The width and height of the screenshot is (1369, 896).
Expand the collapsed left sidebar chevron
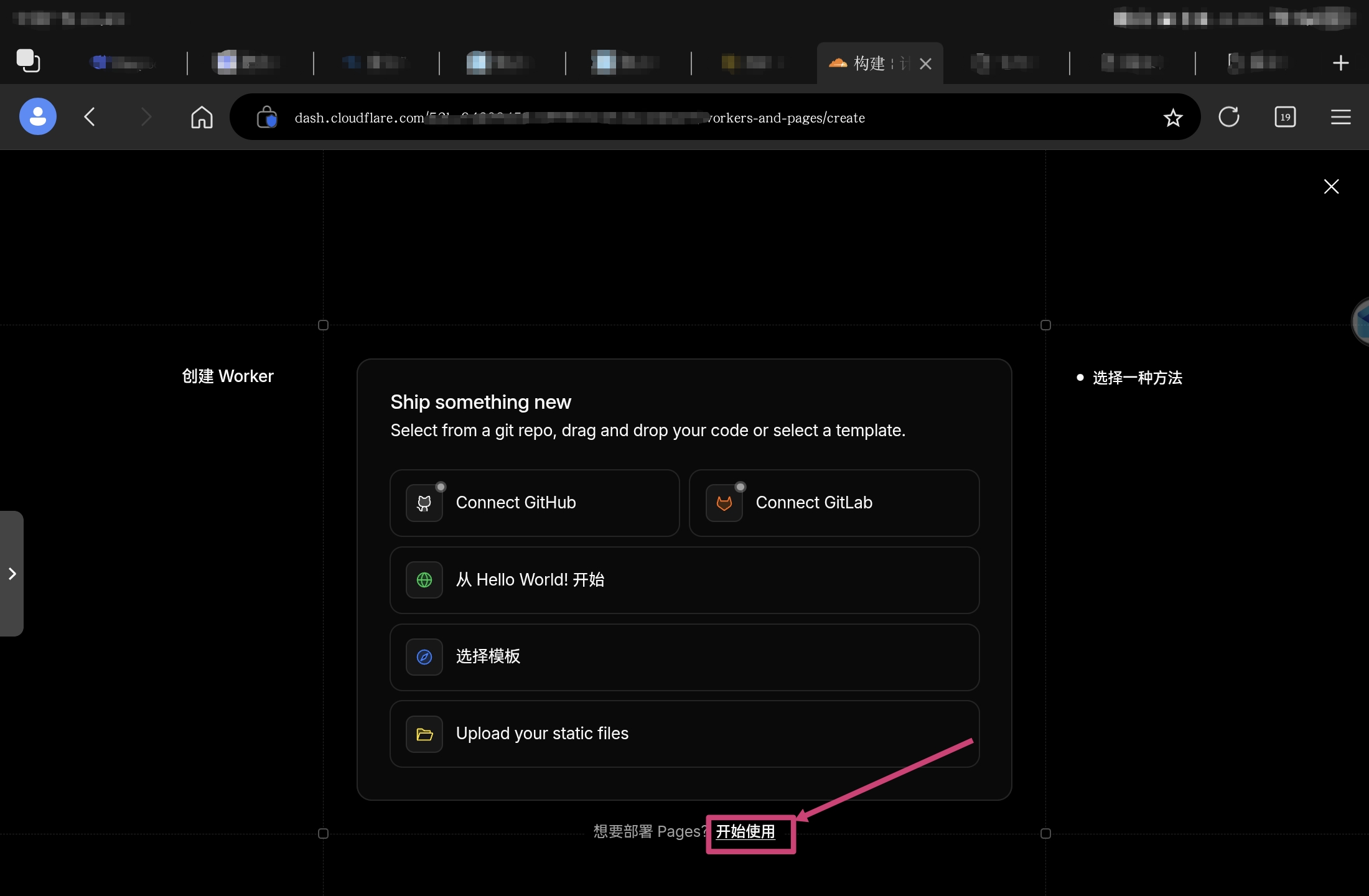click(12, 574)
